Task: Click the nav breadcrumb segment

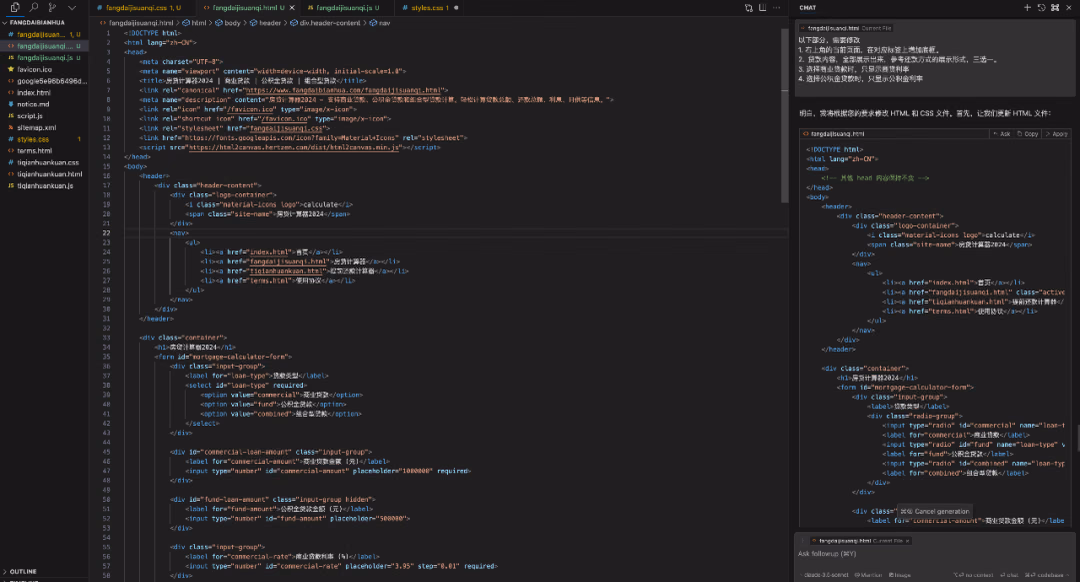Action: click(x=380, y=23)
